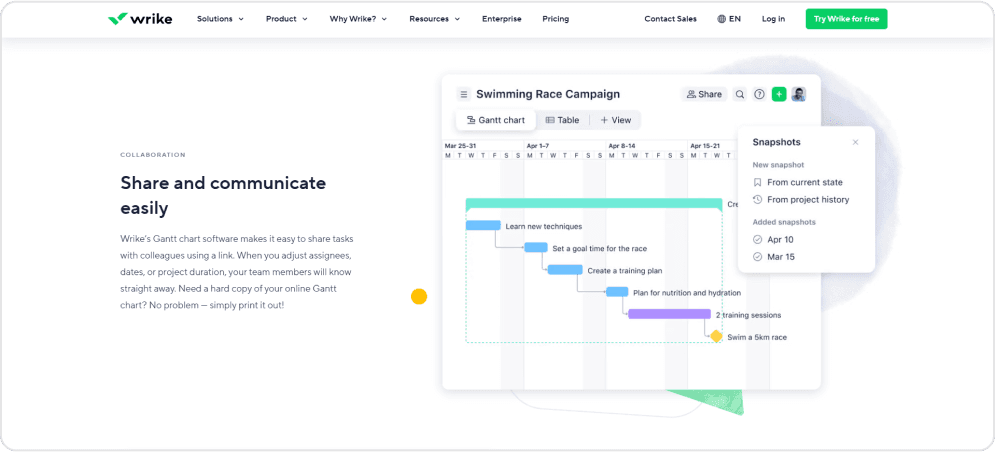995x452 pixels.
Task: Click the Share button
Action: [704, 94]
